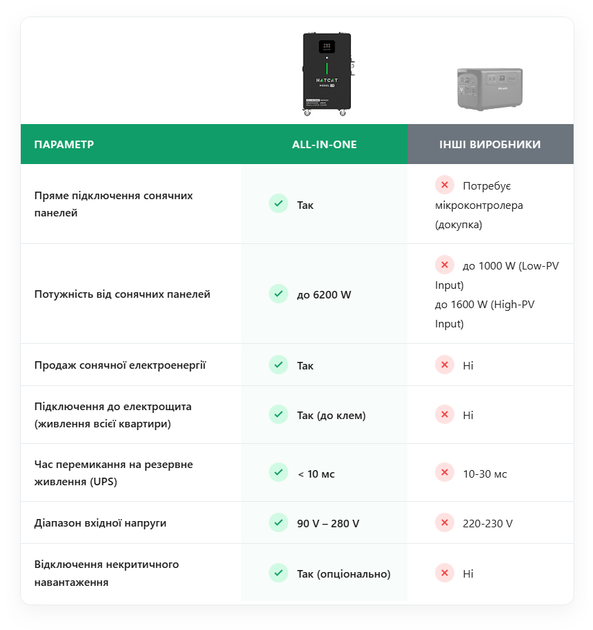Click green checkmark next to '90 V – 280 V'

coord(278,523)
